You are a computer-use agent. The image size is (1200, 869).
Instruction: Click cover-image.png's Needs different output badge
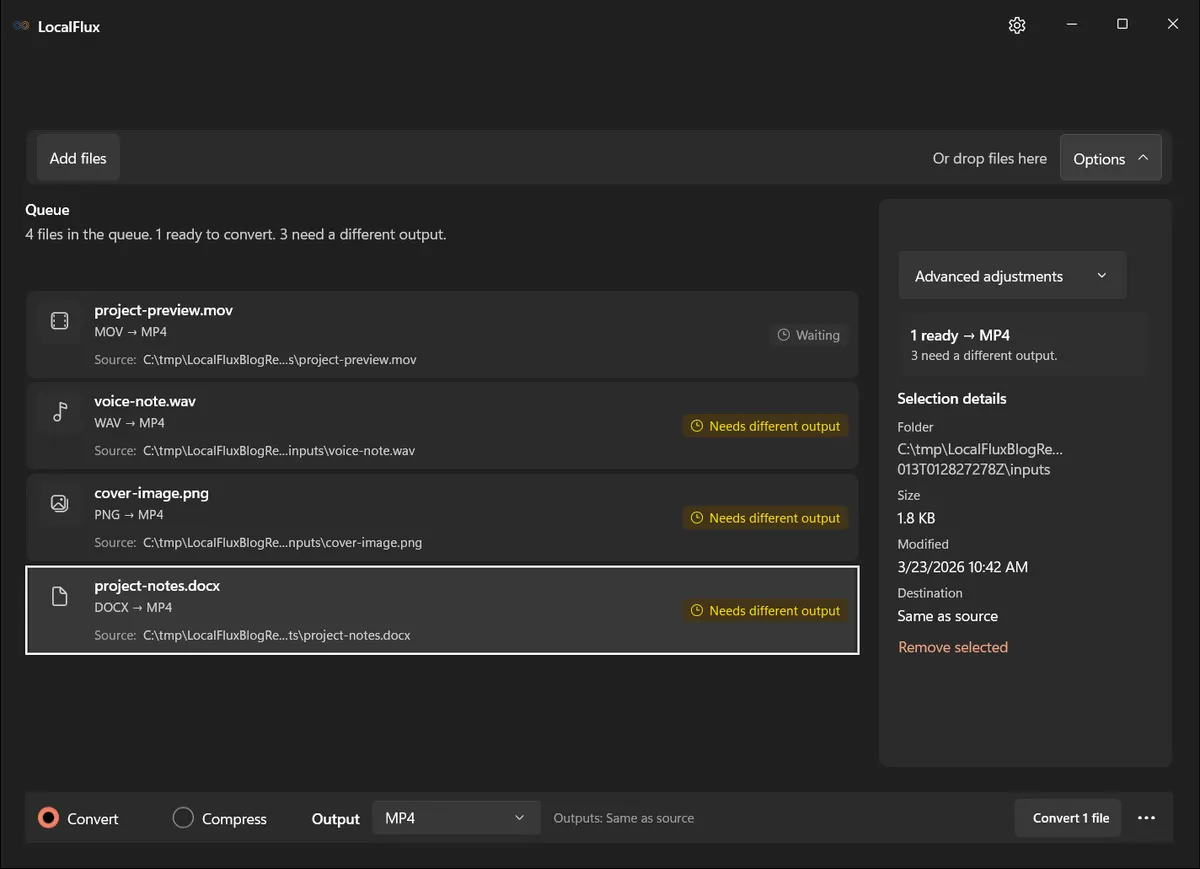click(x=766, y=518)
